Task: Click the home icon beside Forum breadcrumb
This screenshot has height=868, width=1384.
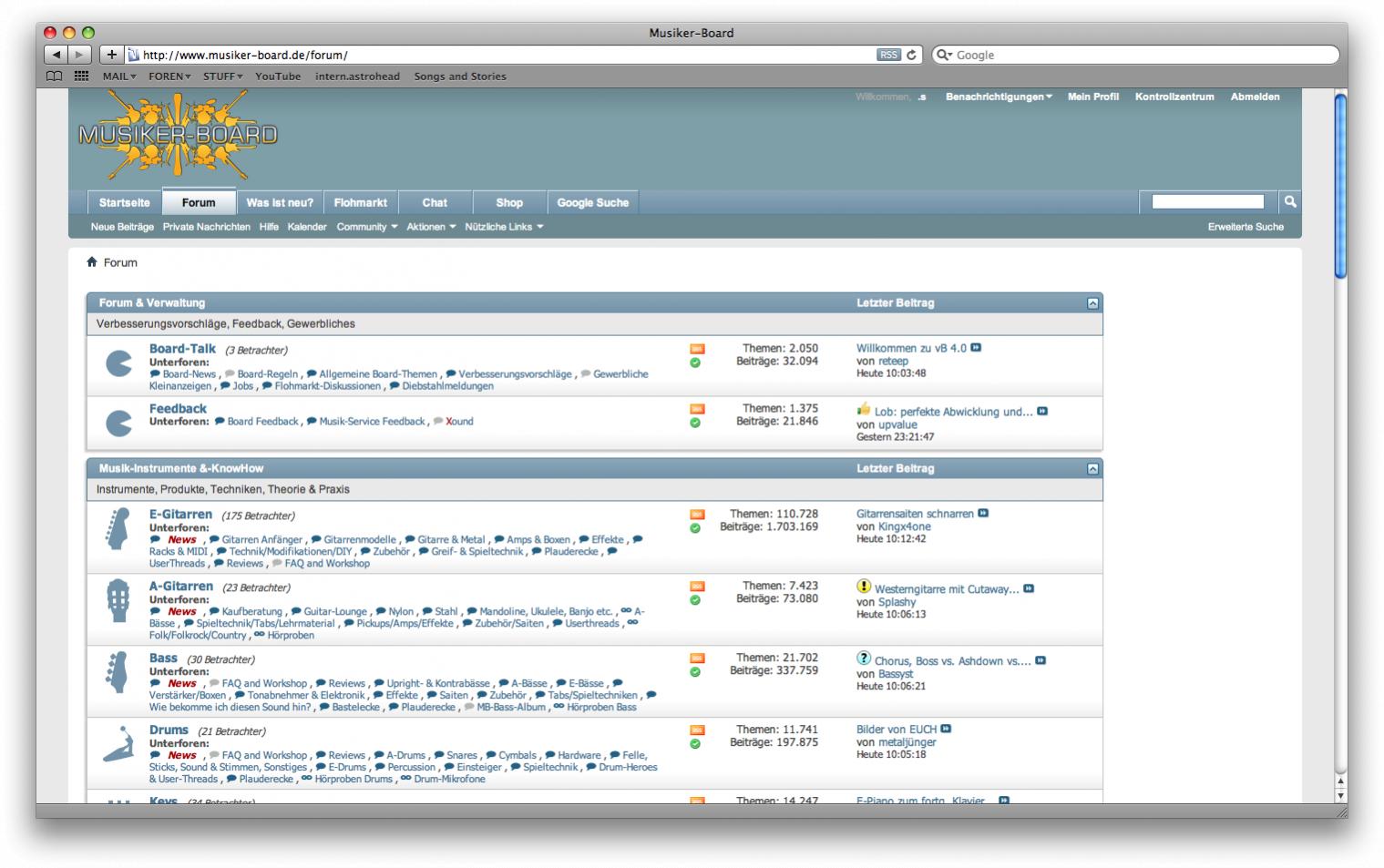Action: click(92, 262)
